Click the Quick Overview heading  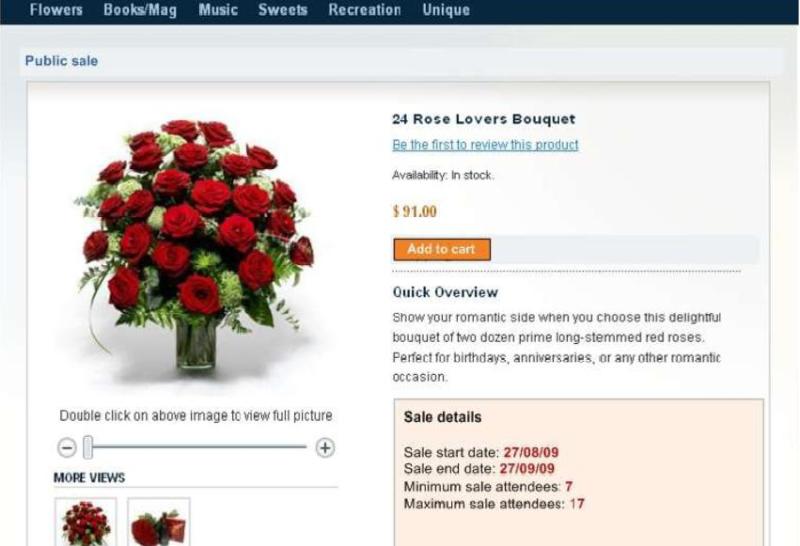tap(445, 292)
